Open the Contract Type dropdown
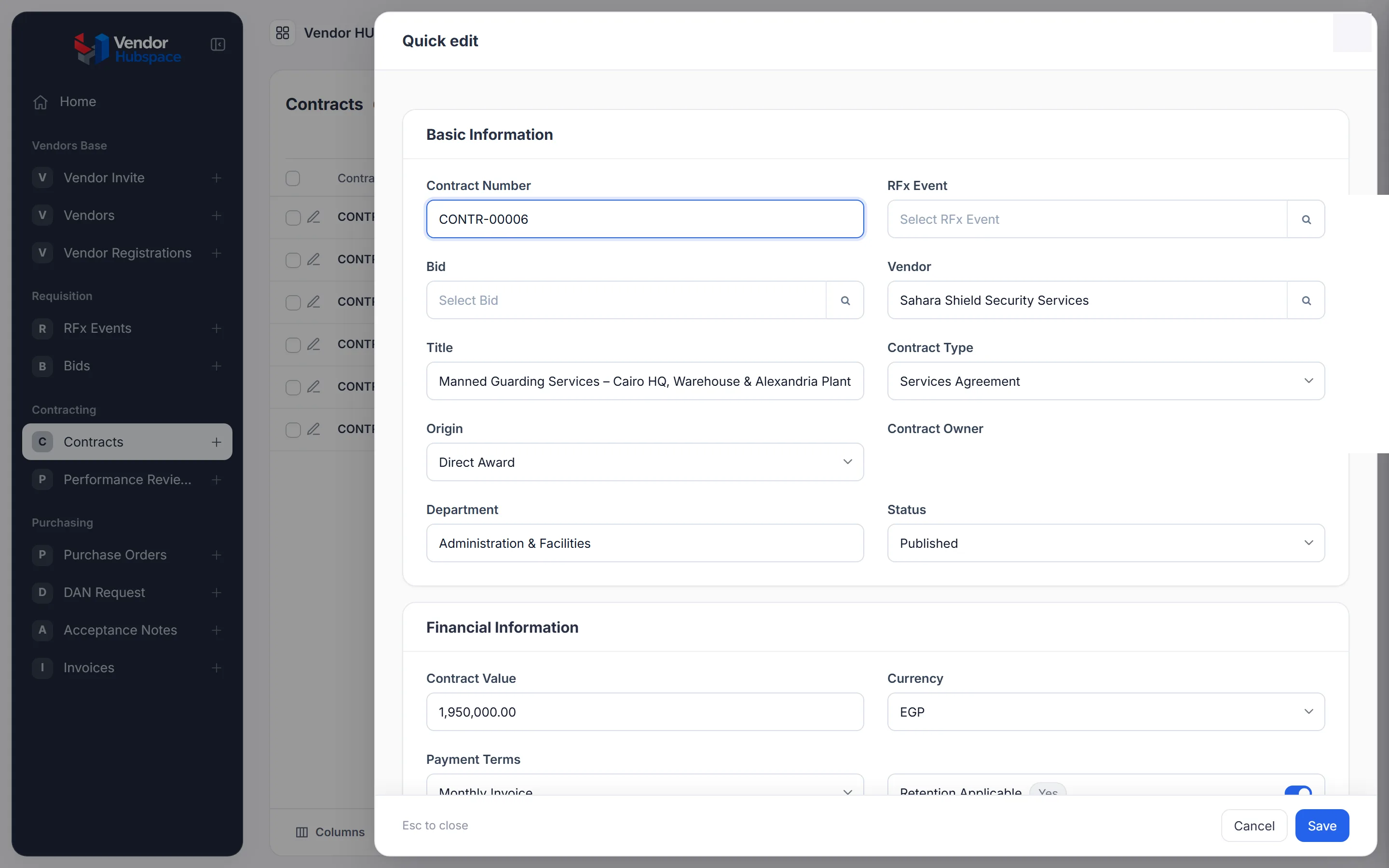1389x868 pixels. (1105, 381)
